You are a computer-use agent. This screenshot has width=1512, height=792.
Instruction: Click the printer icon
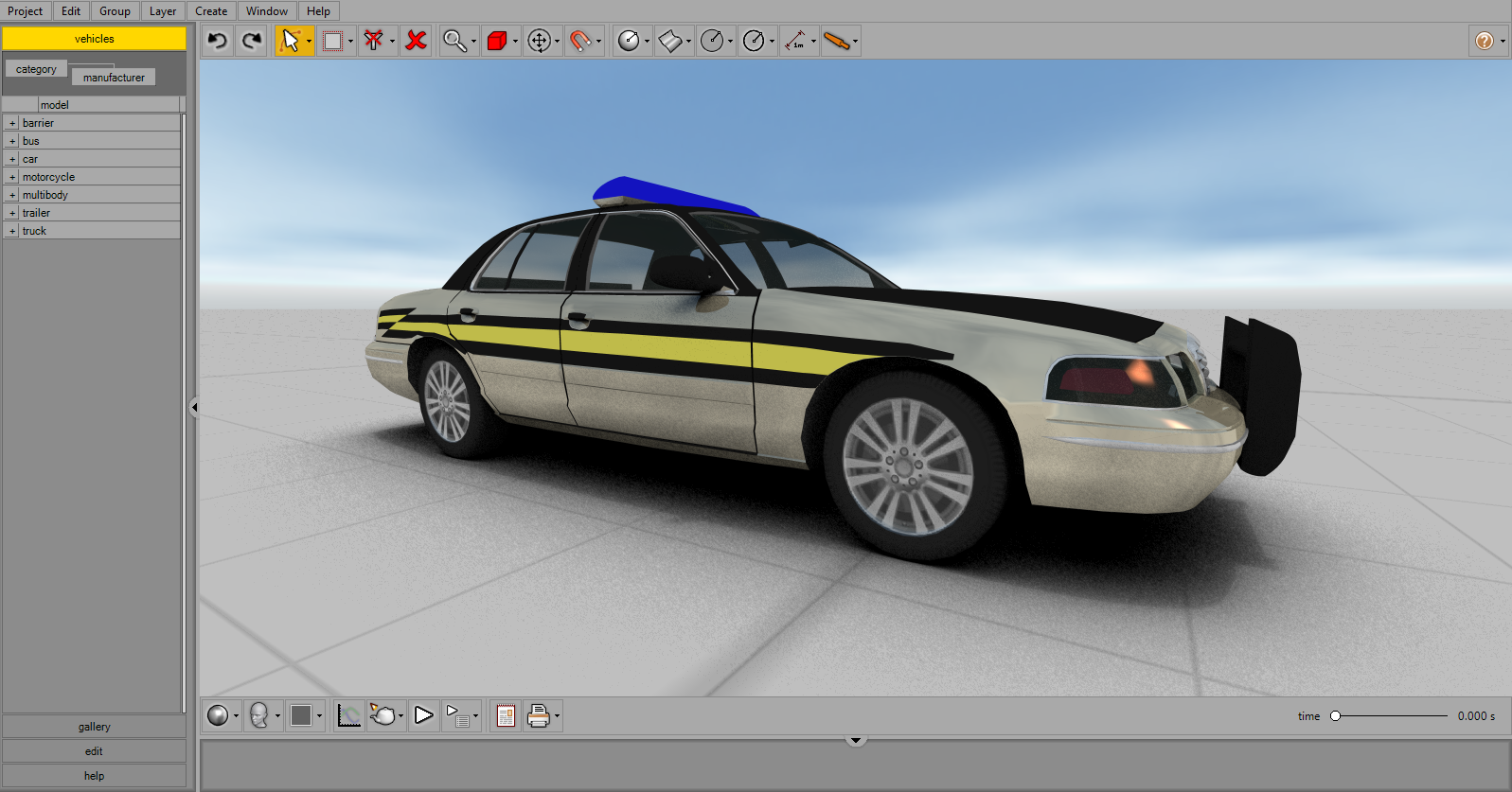(539, 715)
